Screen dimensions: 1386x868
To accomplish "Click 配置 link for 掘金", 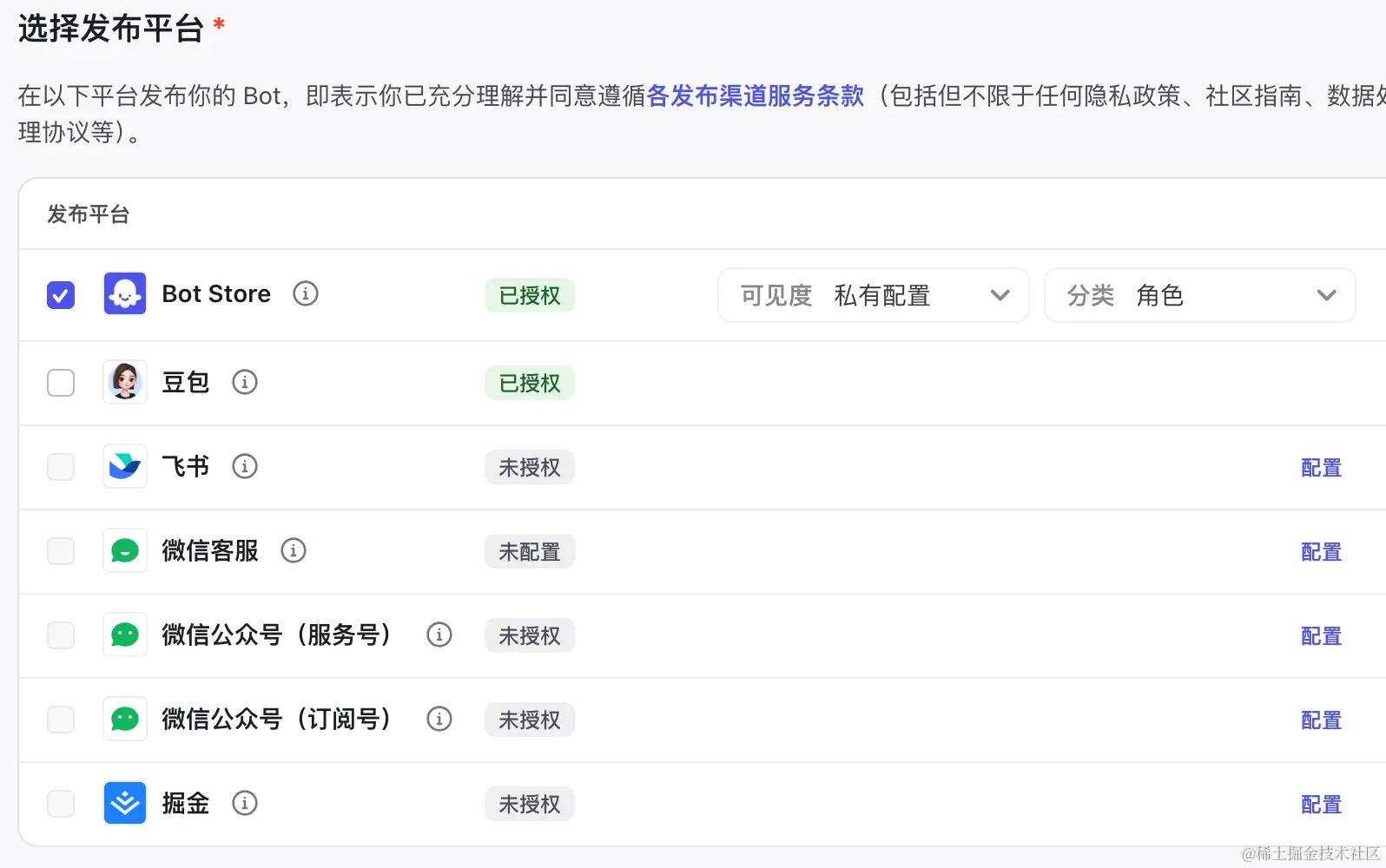I will click(x=1321, y=805).
